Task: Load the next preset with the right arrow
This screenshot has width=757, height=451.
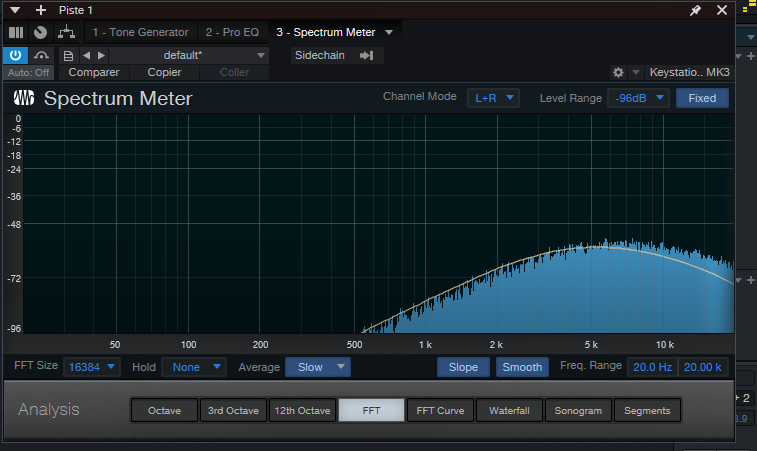Action: (x=101, y=56)
